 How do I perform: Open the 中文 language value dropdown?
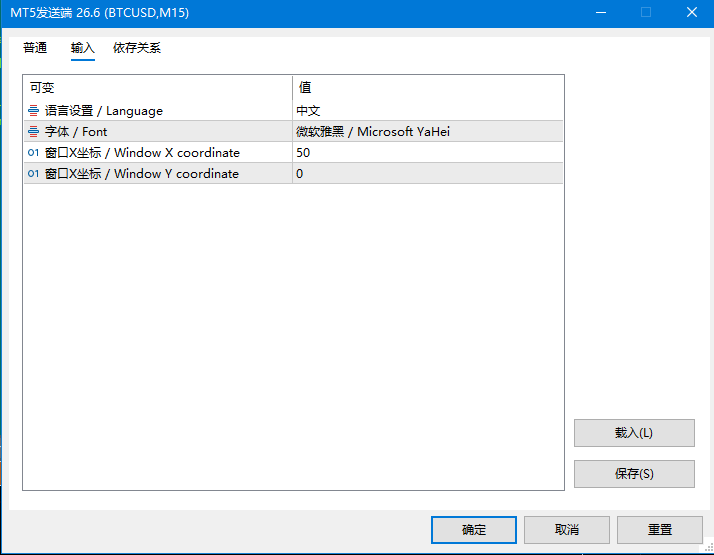tap(428, 111)
